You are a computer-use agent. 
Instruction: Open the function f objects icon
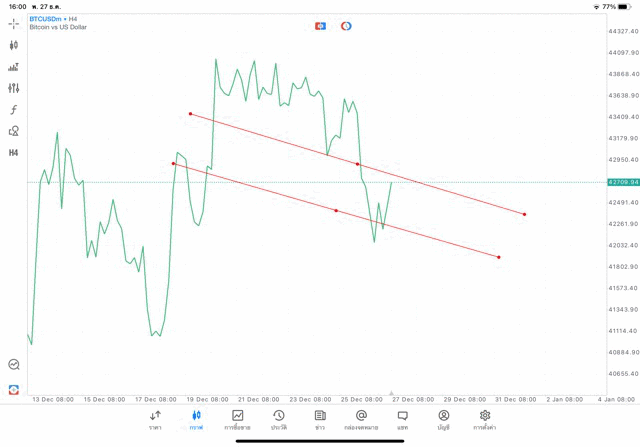click(x=14, y=110)
